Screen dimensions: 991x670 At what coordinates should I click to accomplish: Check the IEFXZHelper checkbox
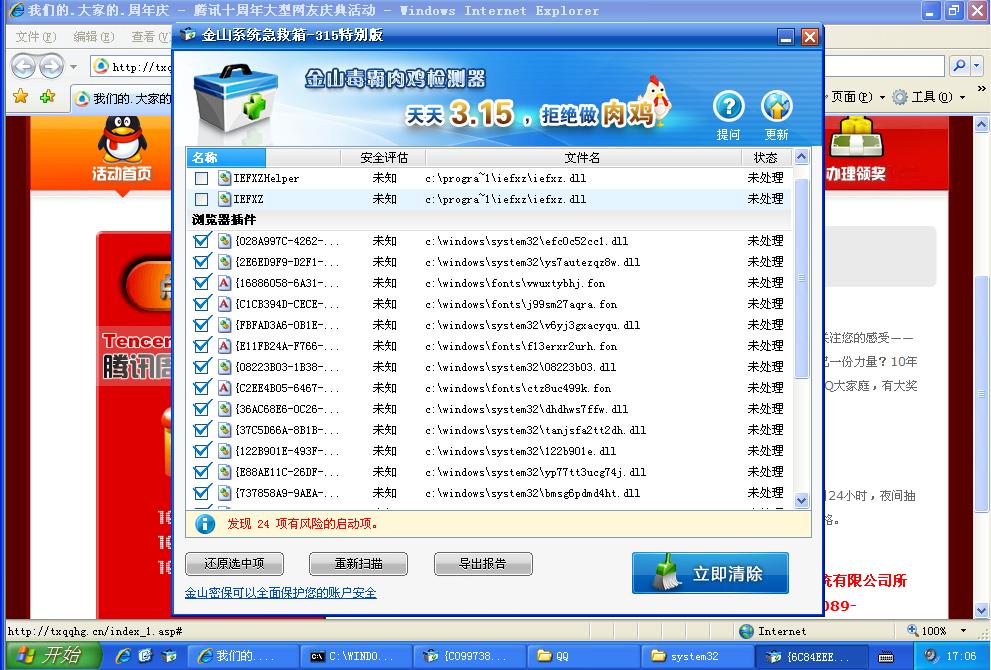(x=202, y=178)
